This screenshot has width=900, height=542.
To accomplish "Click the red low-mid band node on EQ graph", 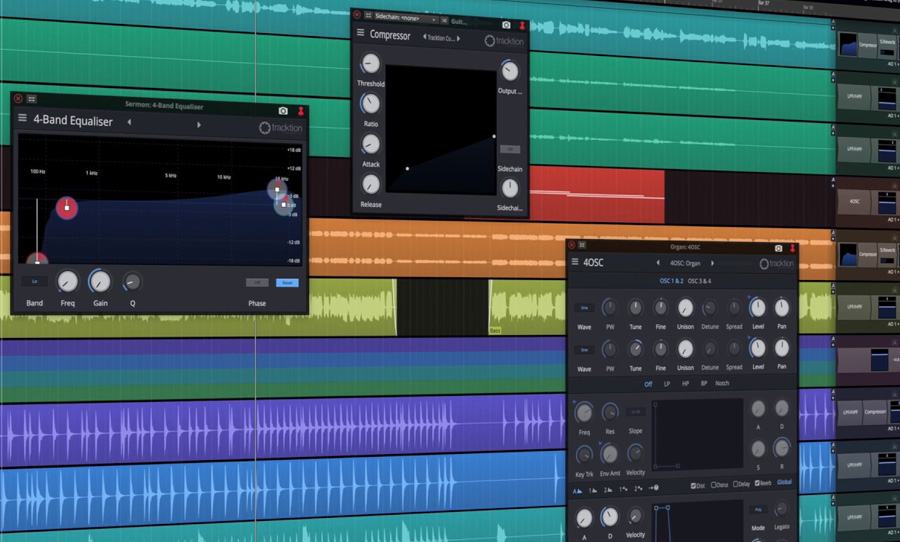I will pos(67,207).
